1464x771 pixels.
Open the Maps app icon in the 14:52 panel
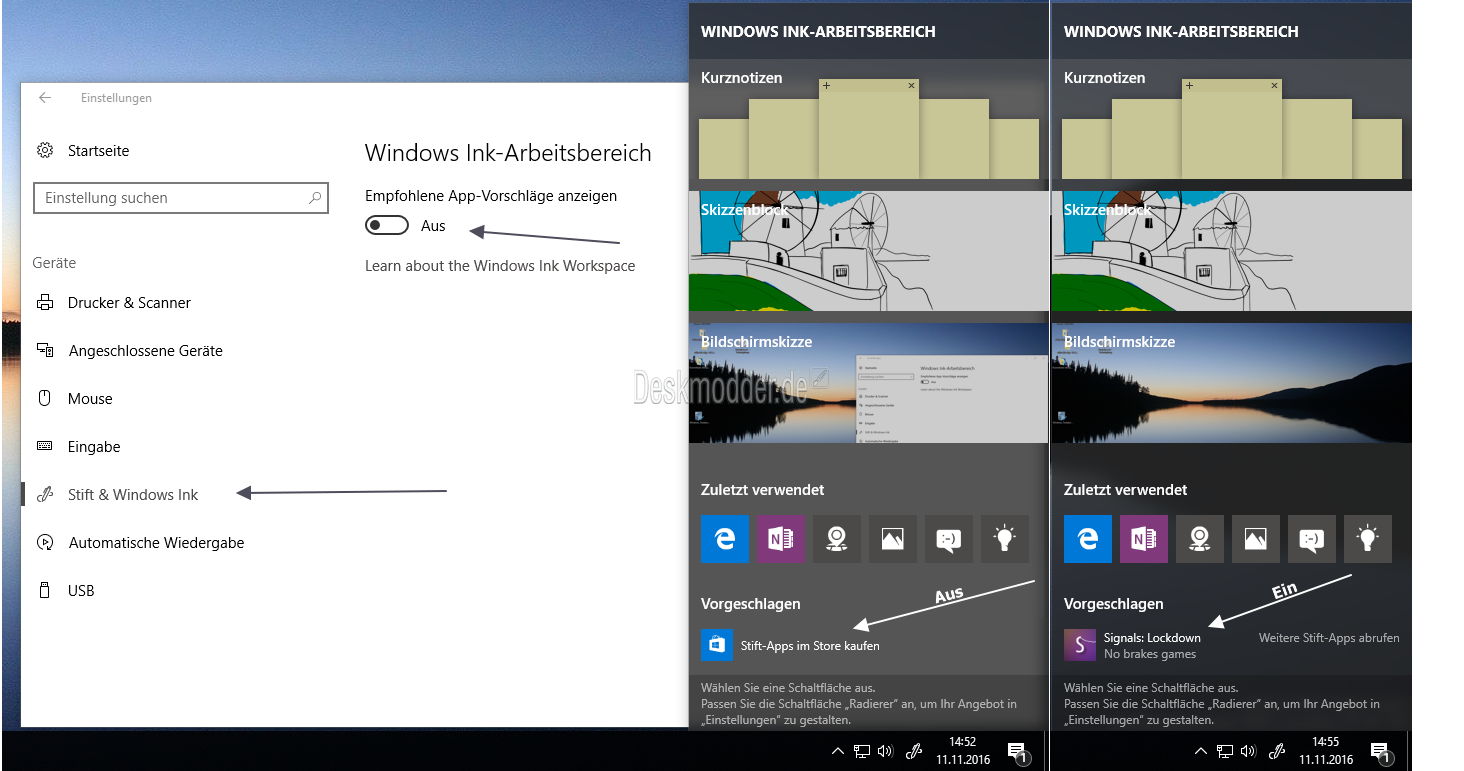tap(837, 539)
